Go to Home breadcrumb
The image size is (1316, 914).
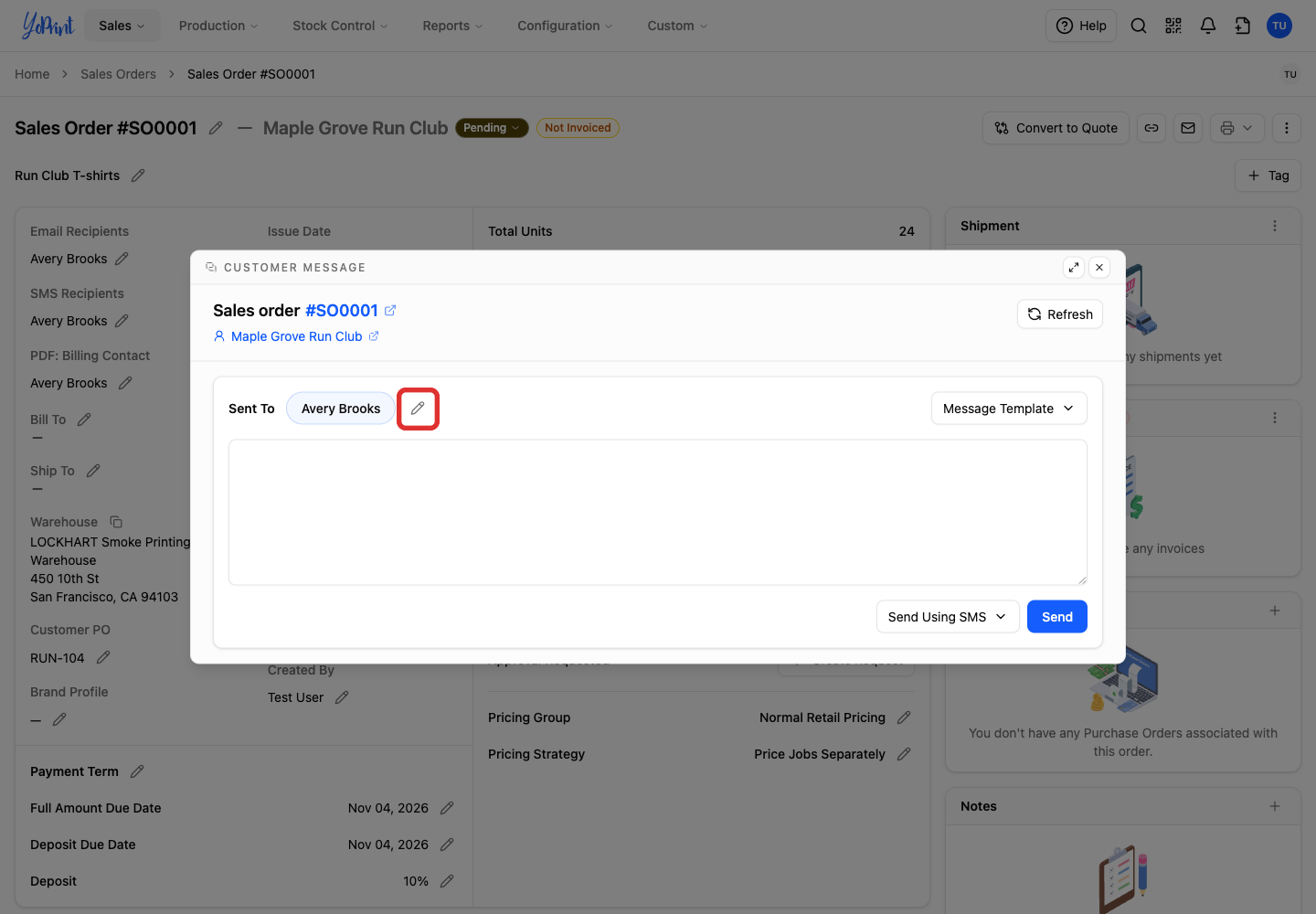32,74
